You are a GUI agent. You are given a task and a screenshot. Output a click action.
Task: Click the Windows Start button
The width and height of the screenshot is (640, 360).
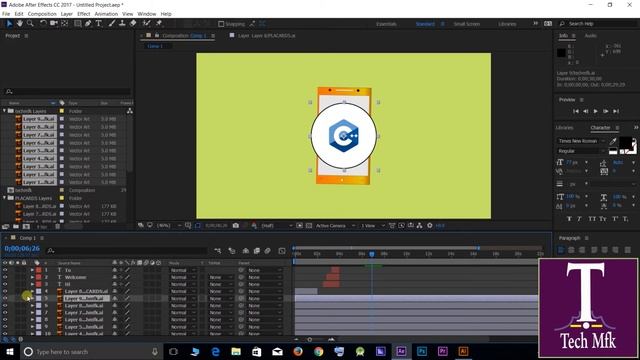coord(10,351)
